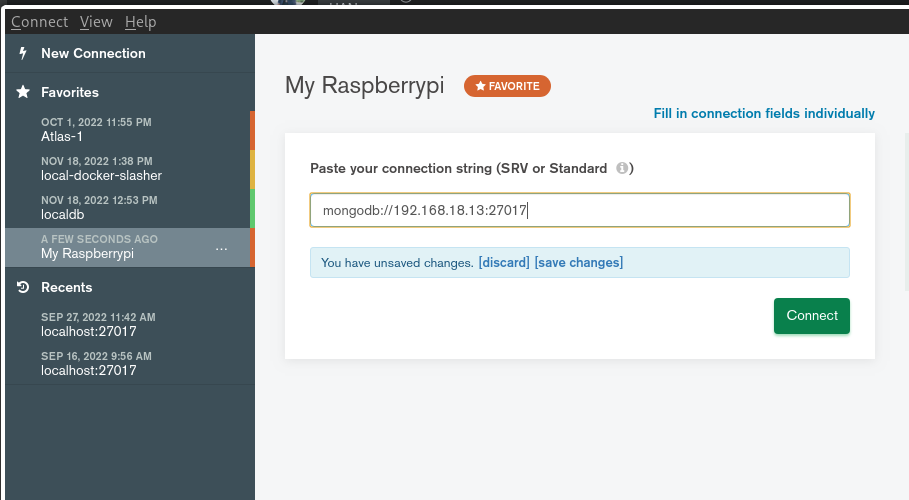This screenshot has width=909, height=500.
Task: Open recent localhost:27017 from Sep 27
Action: pos(130,325)
